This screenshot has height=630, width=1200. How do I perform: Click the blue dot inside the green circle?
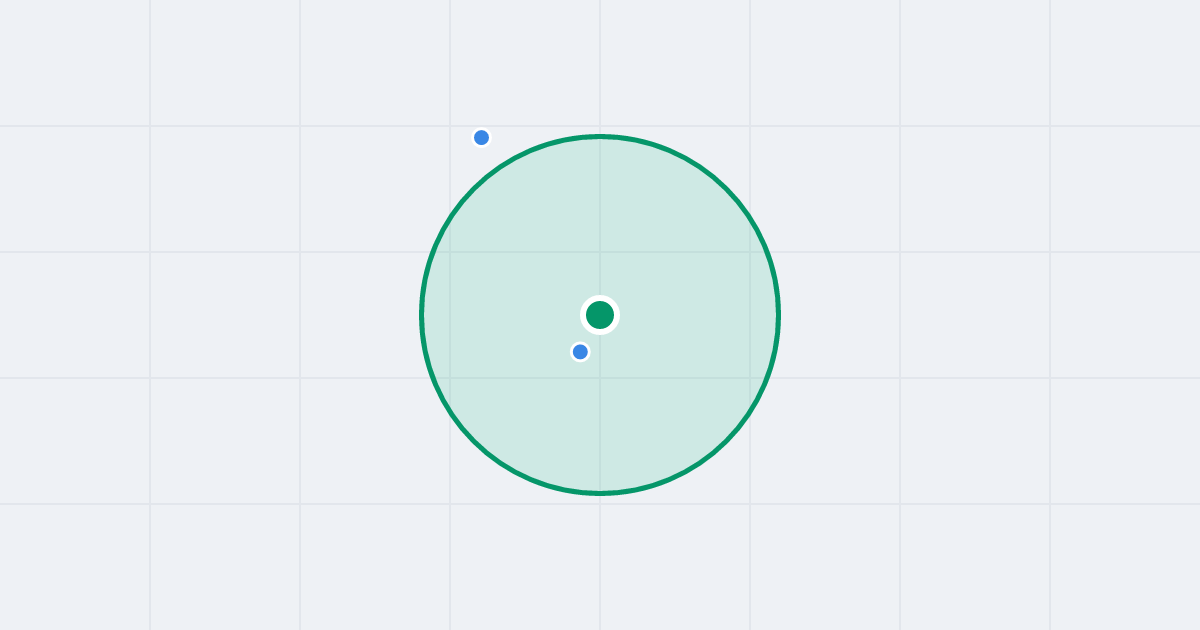pos(580,352)
